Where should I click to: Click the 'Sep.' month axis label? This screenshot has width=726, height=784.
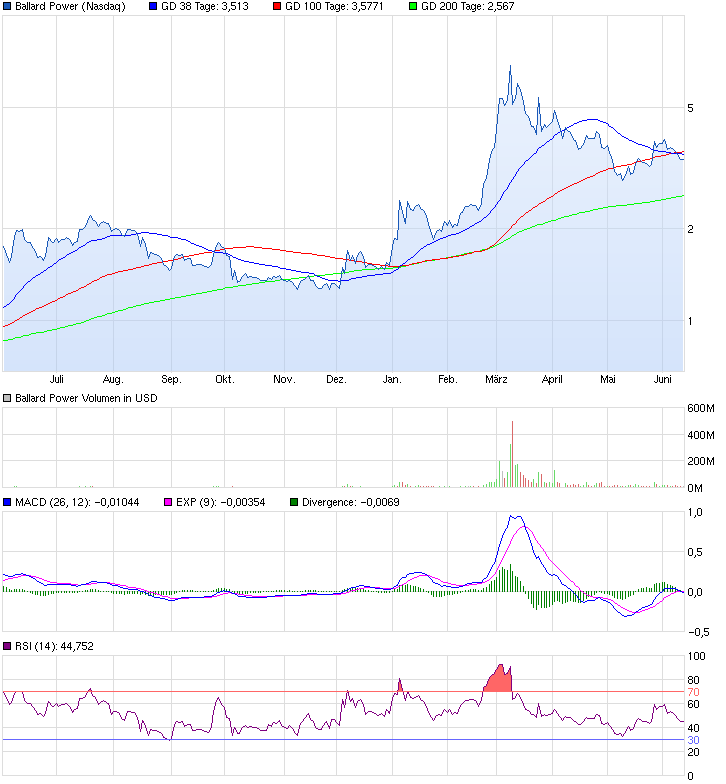click(171, 380)
